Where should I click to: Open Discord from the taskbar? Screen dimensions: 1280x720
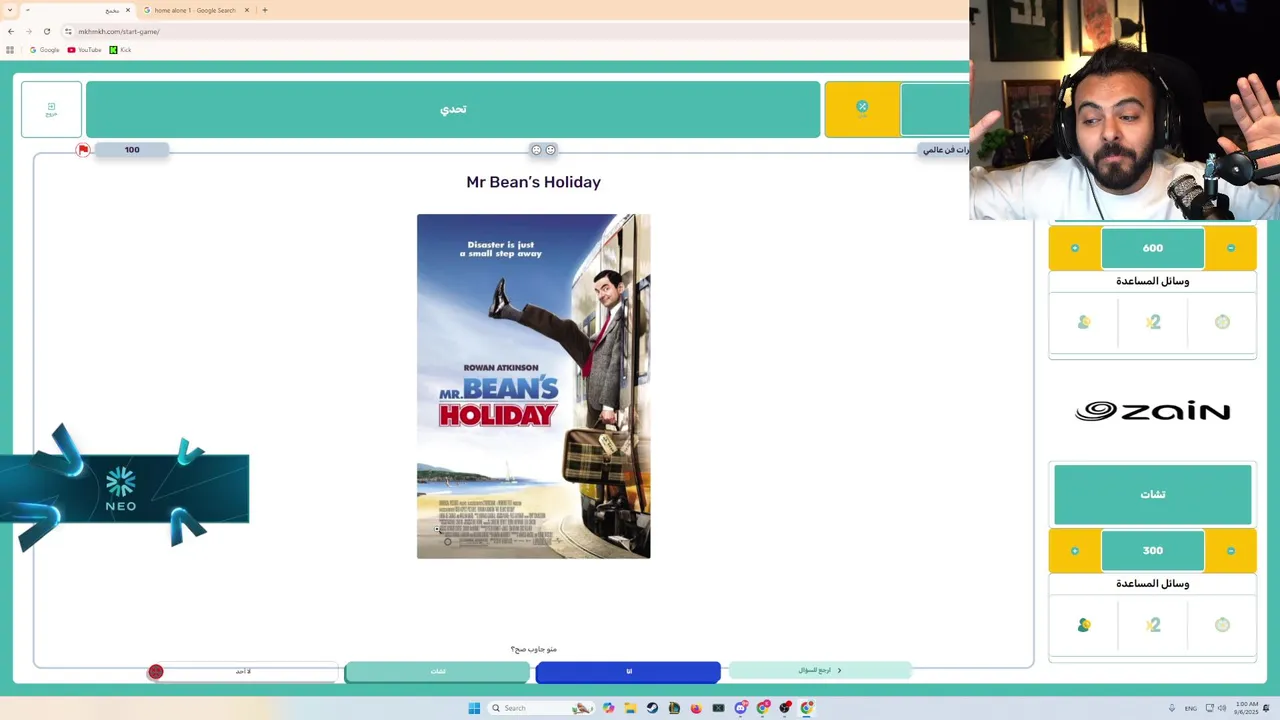pyautogui.click(x=740, y=708)
